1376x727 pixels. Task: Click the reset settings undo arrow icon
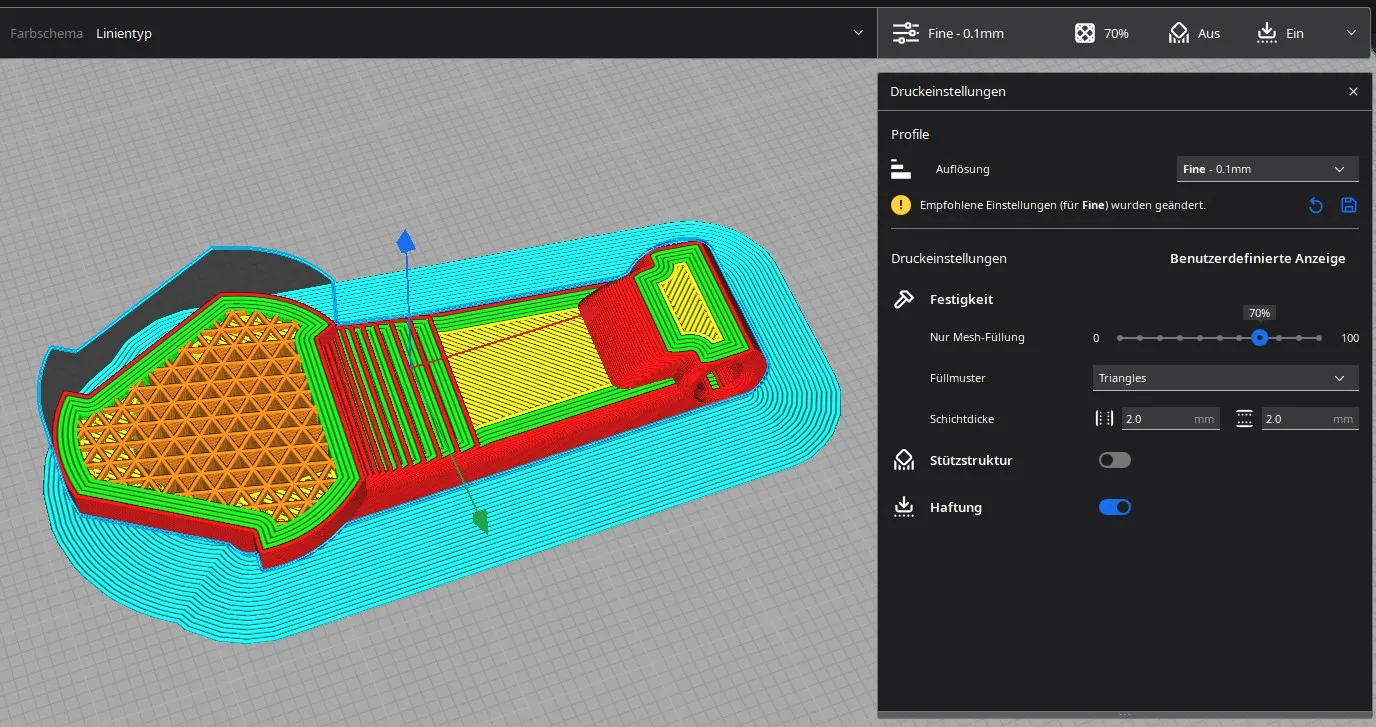(x=1316, y=206)
